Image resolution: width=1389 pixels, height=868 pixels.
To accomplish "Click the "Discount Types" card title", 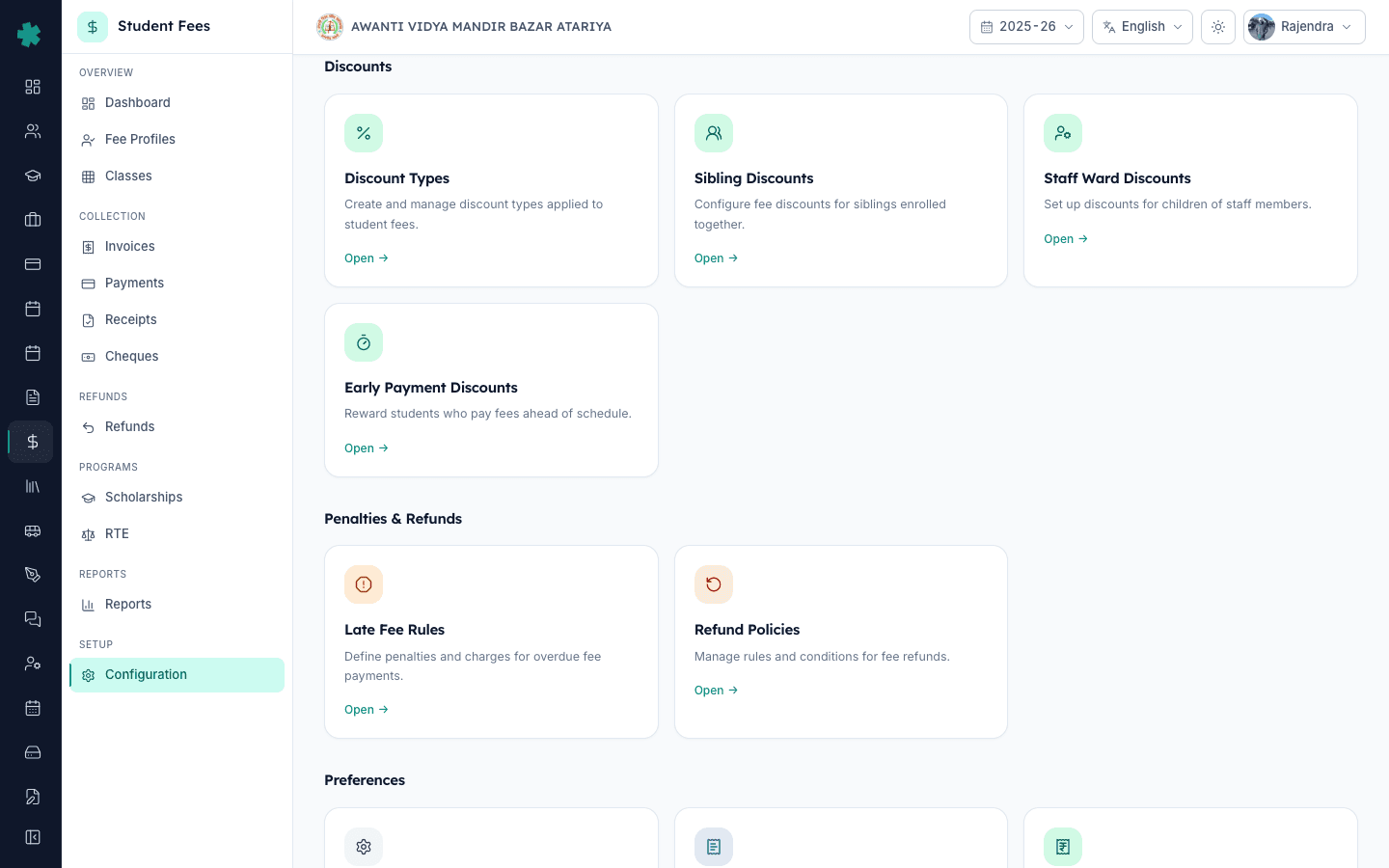I will 396,178.
